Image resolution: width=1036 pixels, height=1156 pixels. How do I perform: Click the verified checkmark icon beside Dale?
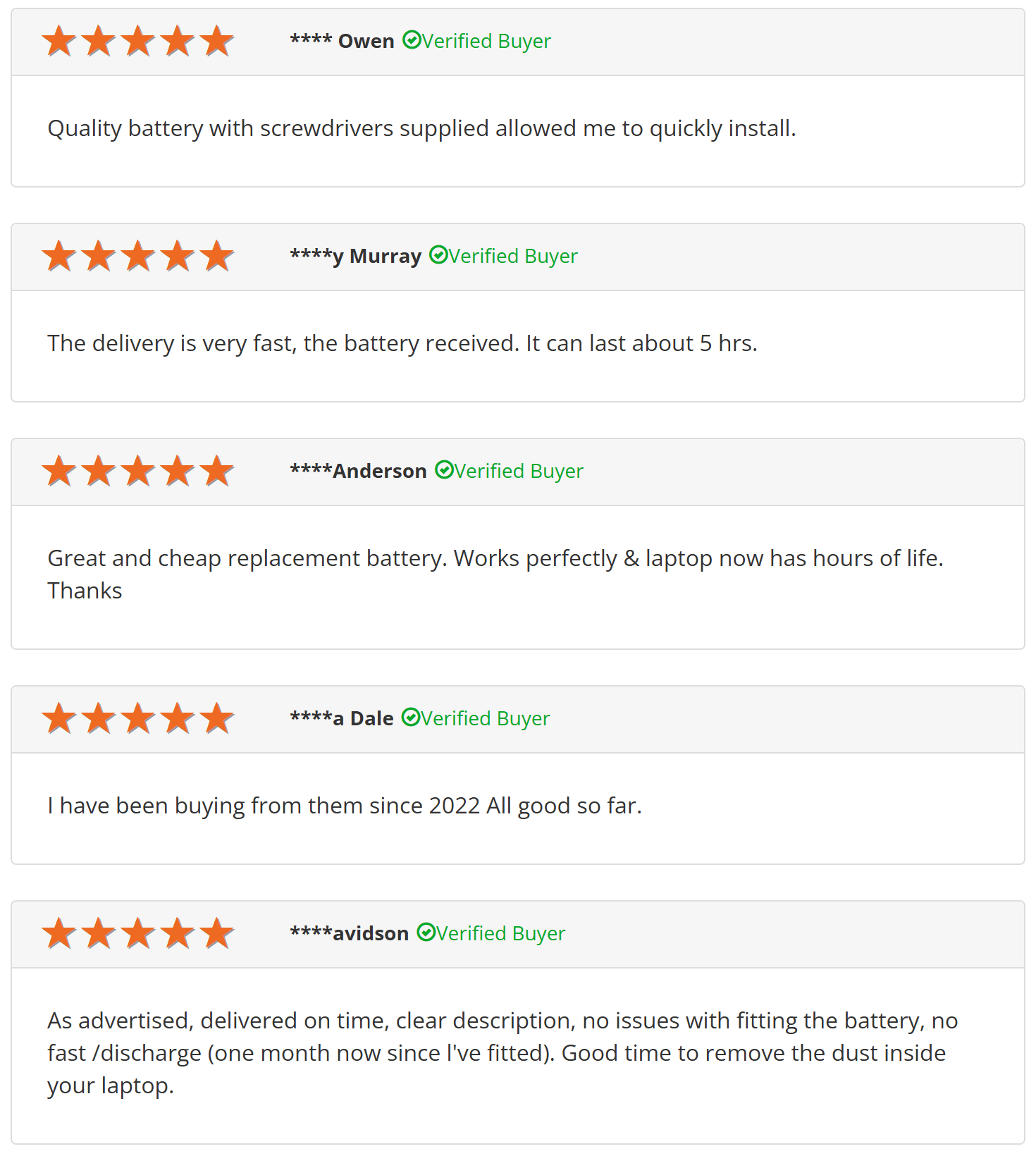410,718
